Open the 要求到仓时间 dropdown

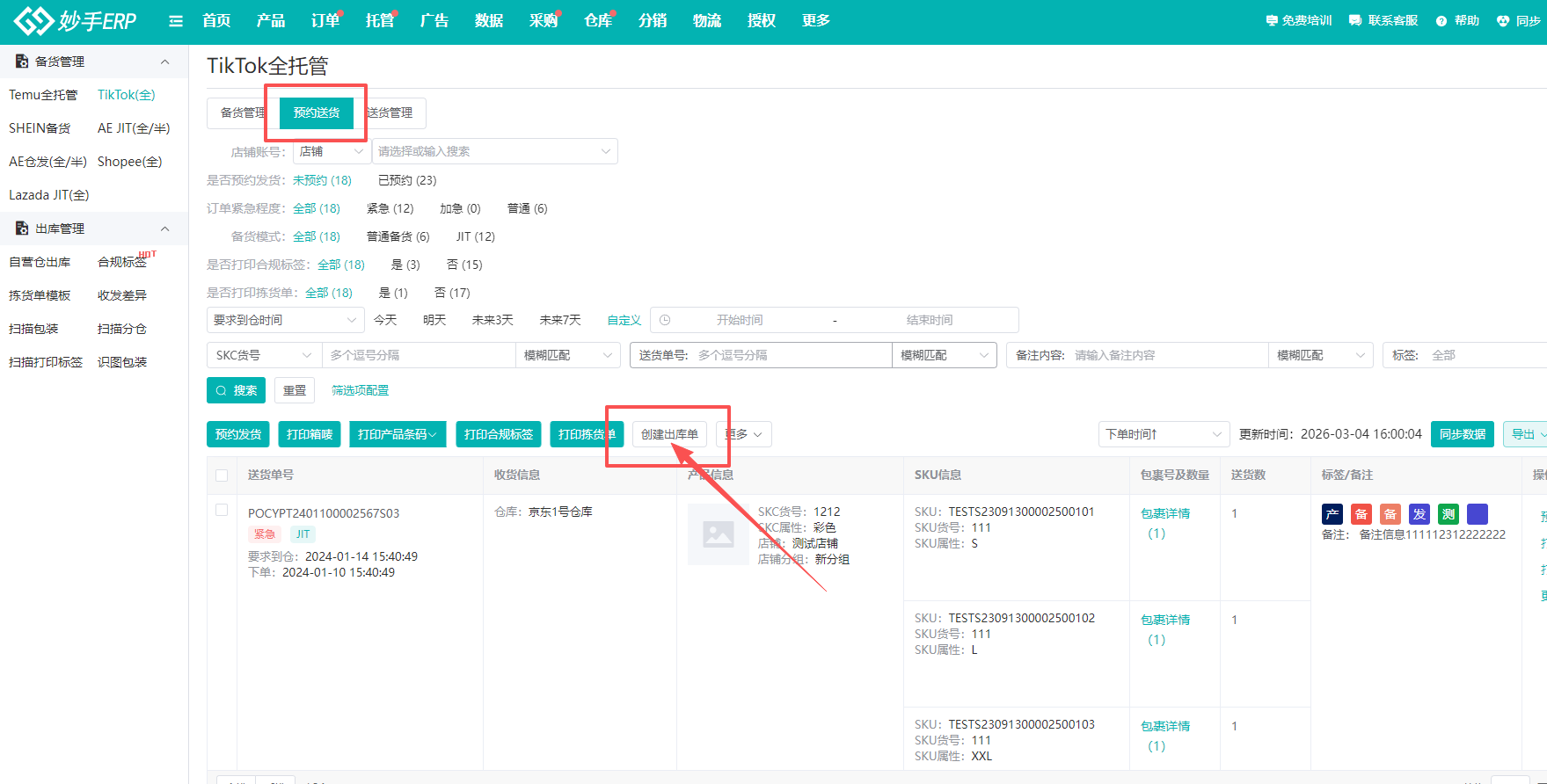point(285,320)
